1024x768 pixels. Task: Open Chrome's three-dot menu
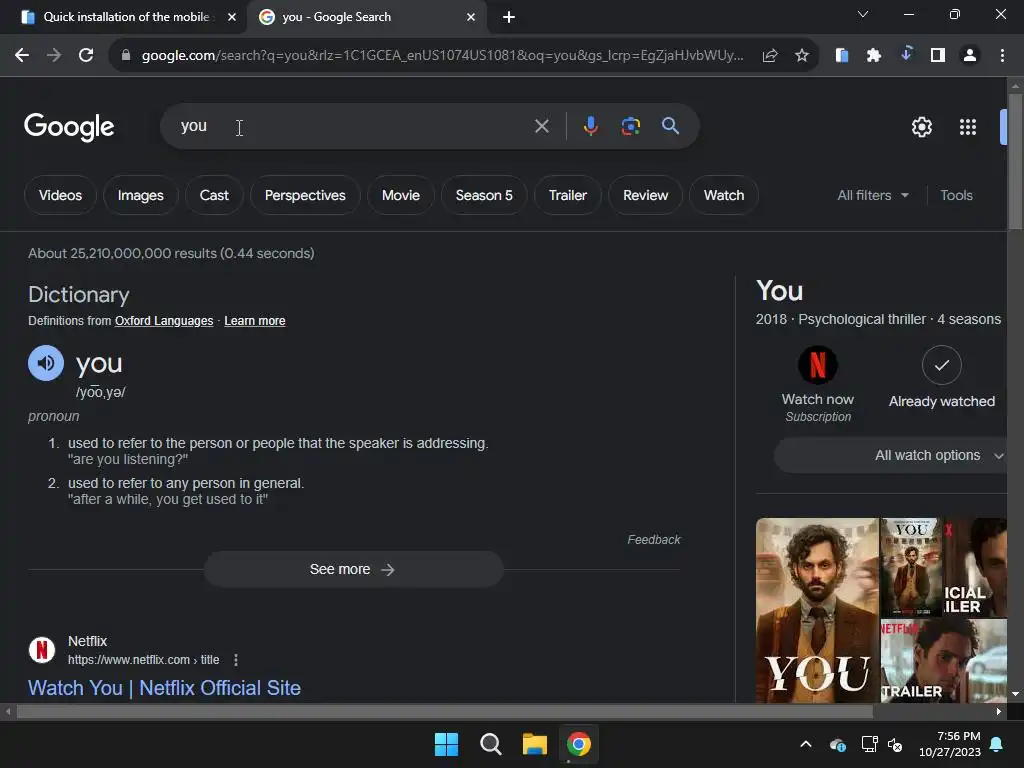(x=1002, y=56)
